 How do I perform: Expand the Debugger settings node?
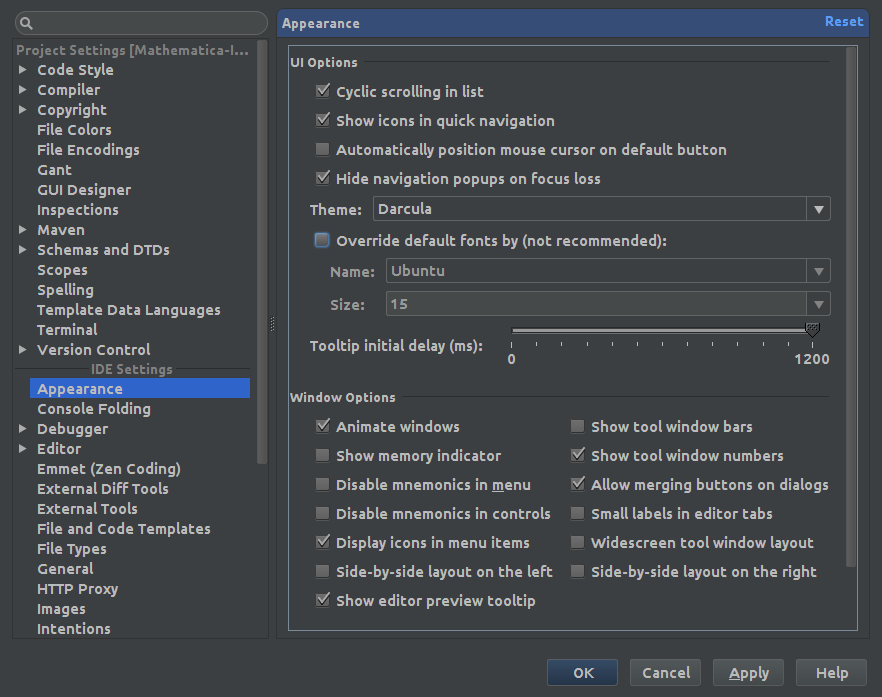click(x=22, y=429)
